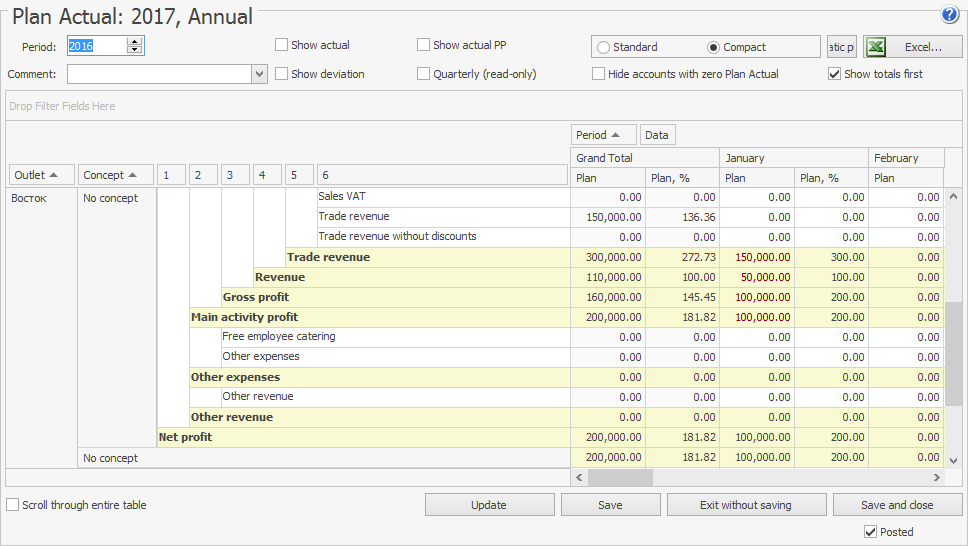Toggle the Show deviation checkbox
Viewport: 968px width, 546px height.
[x=282, y=74]
